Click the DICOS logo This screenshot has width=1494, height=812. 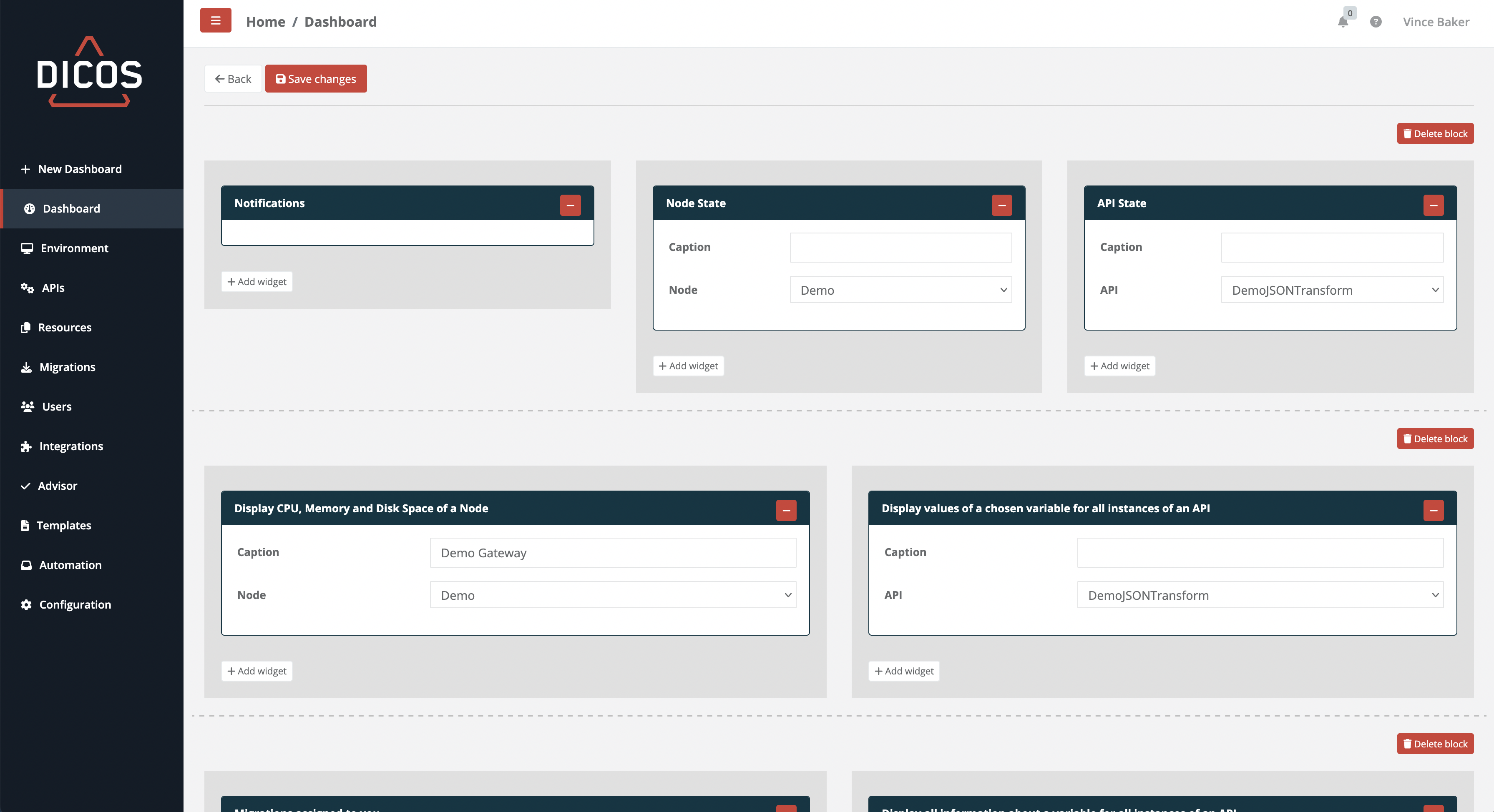click(x=90, y=73)
